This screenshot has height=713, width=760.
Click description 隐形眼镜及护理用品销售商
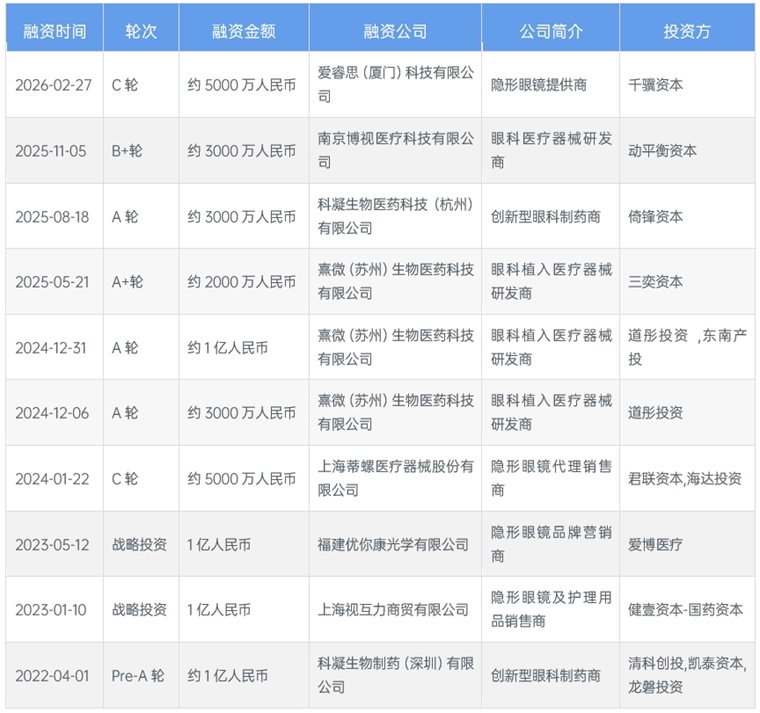click(551, 609)
